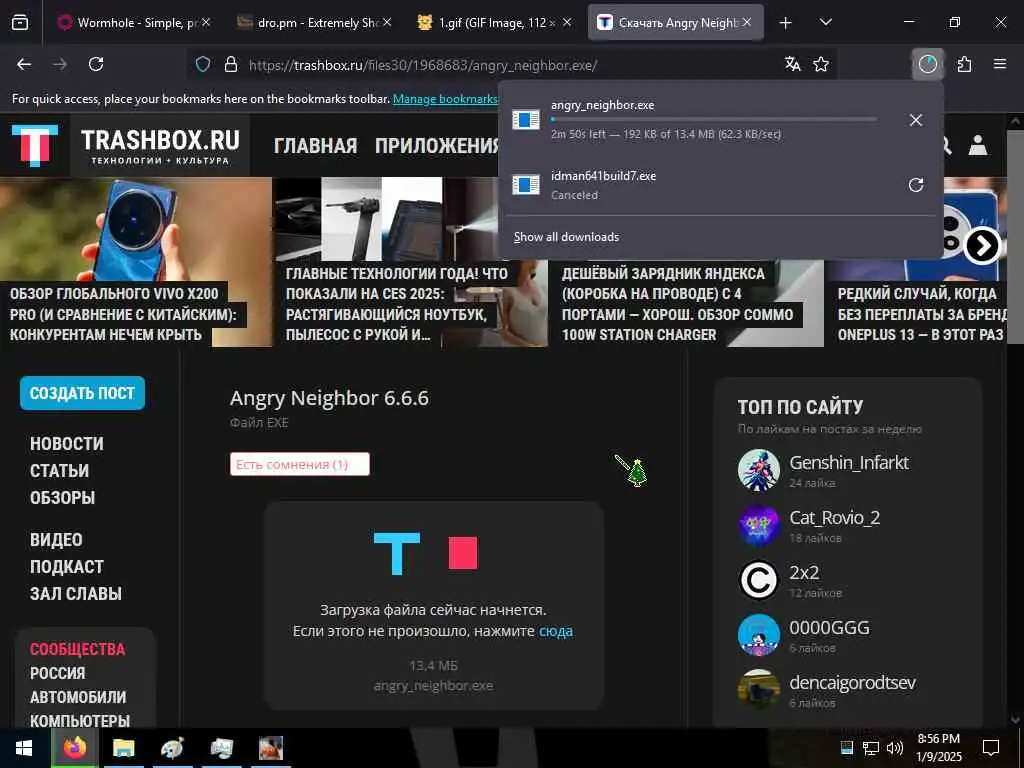This screenshot has height=768, width=1024.
Task: Open Firefox View icon in tab strip
Action: click(x=20, y=22)
